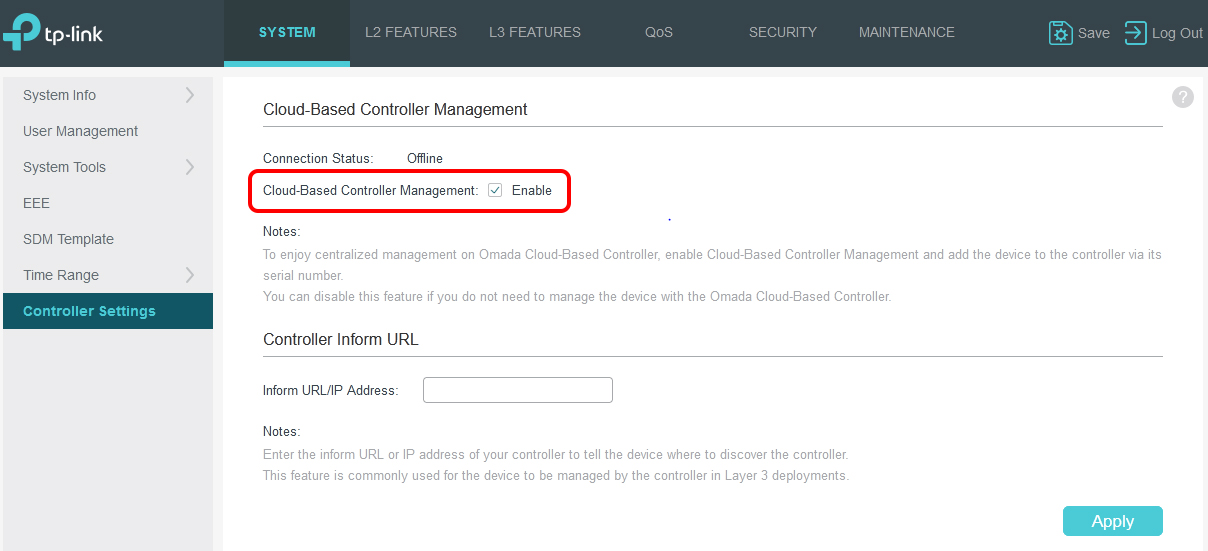Click the Log Out arrow icon

coord(1135,33)
